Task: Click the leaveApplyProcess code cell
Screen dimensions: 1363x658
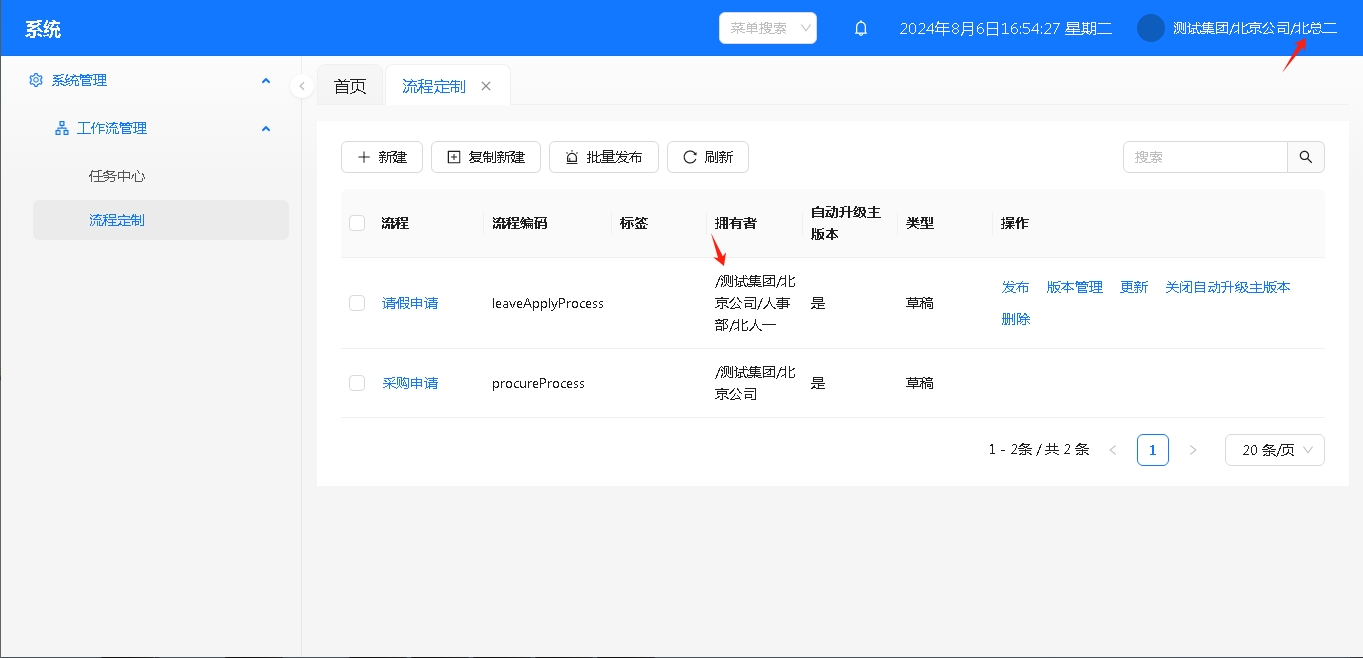Action: pyautogui.click(x=548, y=303)
